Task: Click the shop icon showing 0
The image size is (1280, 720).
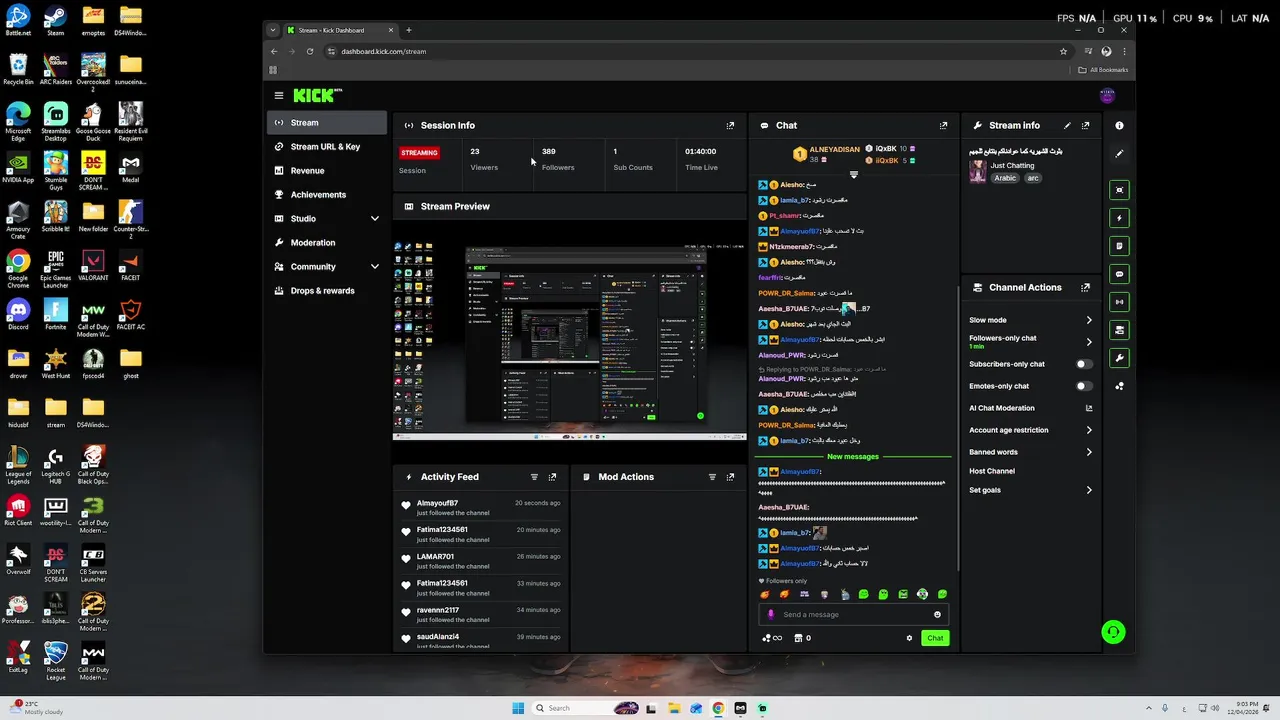Action: (x=802, y=638)
